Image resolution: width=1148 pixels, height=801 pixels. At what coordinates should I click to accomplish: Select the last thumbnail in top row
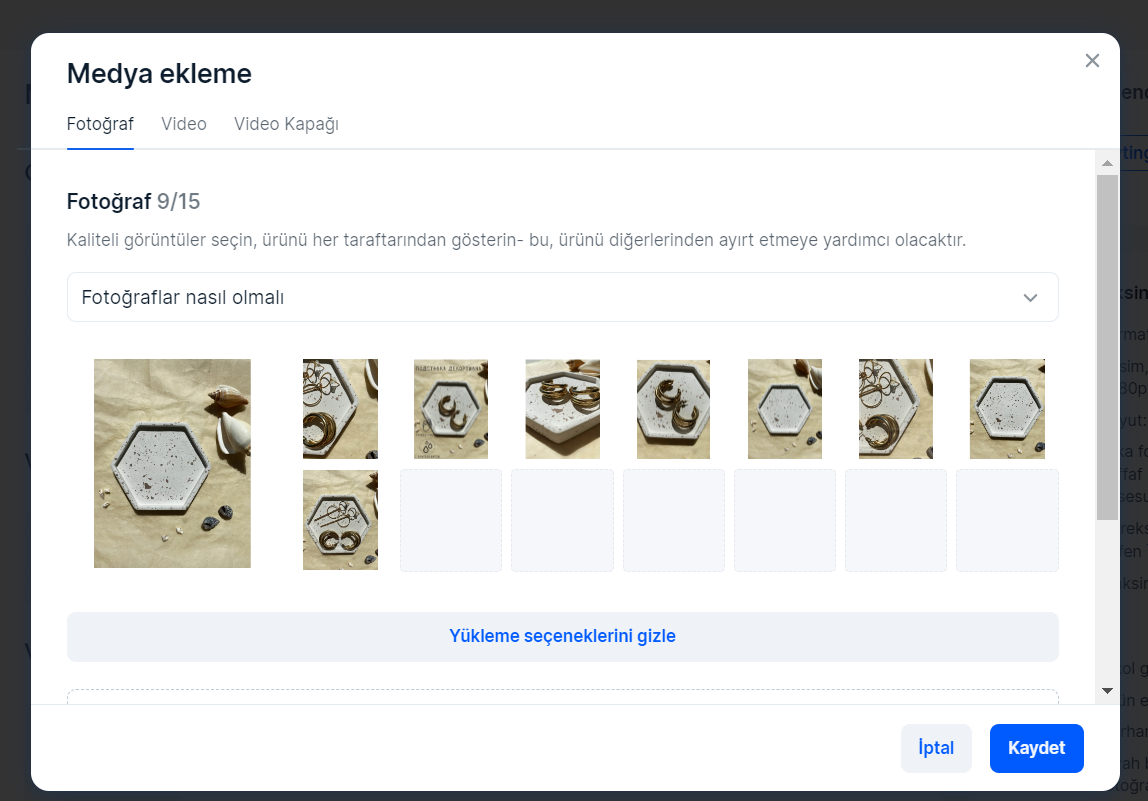(1007, 409)
